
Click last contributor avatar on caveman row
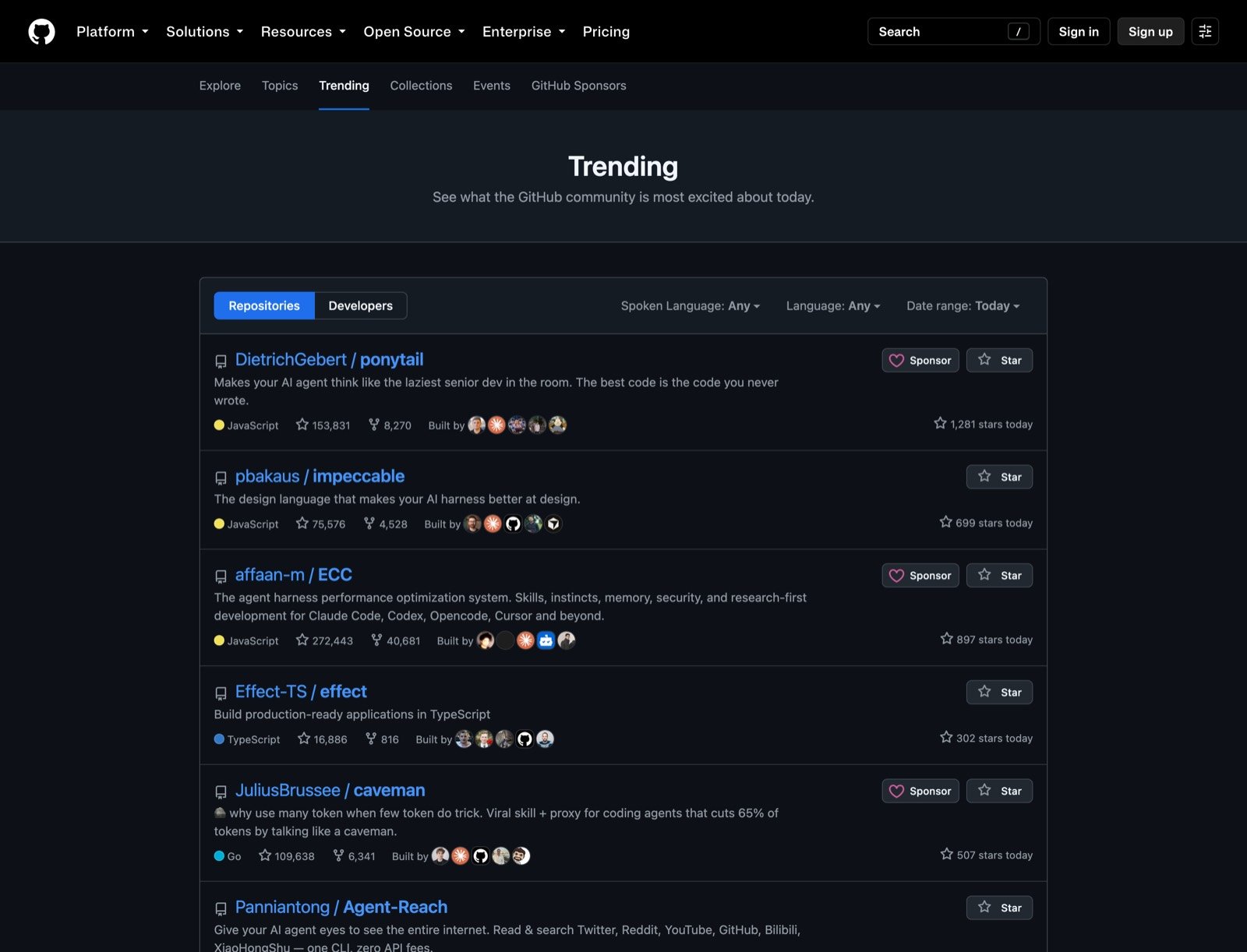tap(521, 855)
